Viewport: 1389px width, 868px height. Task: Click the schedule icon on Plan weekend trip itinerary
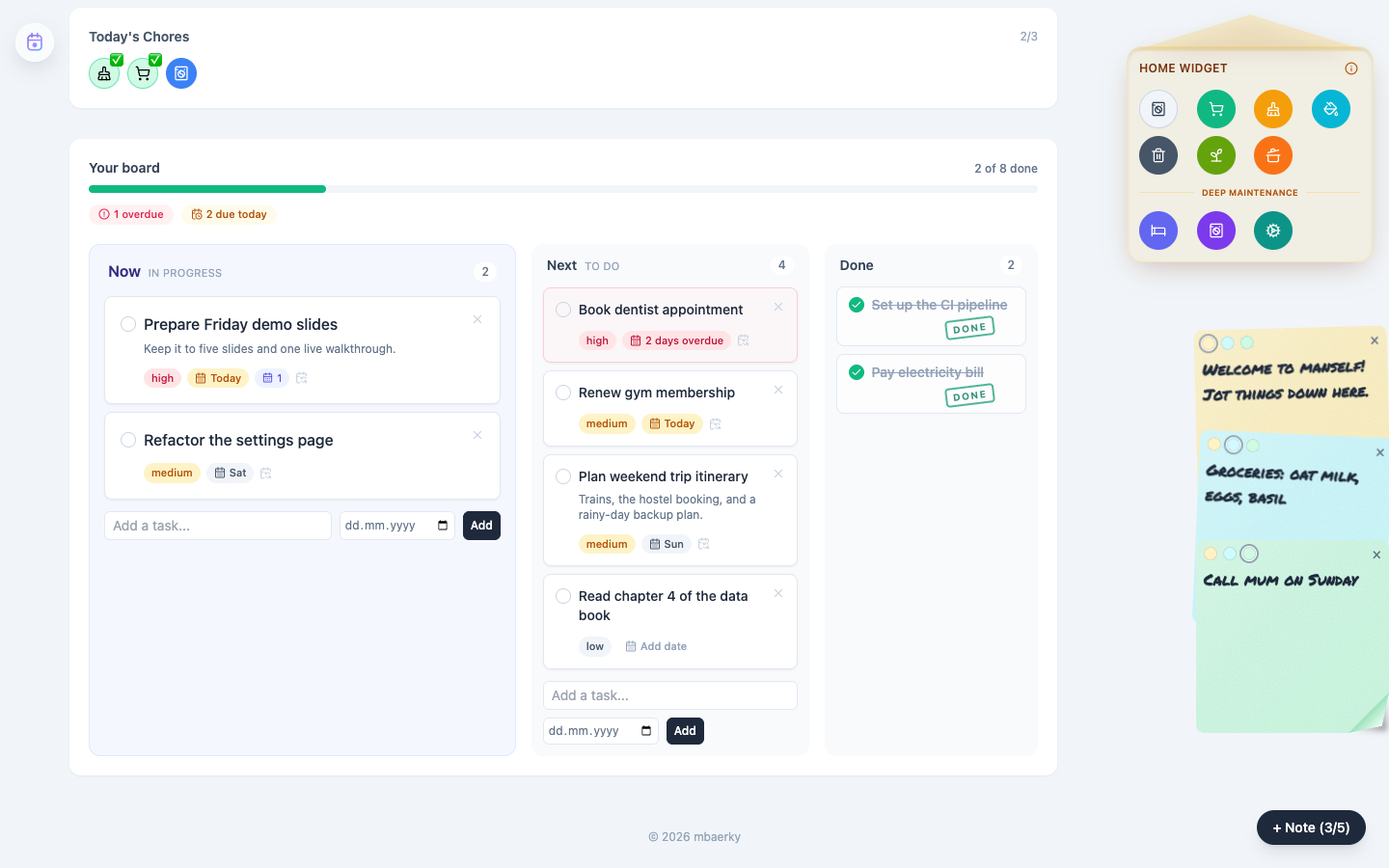(x=704, y=544)
